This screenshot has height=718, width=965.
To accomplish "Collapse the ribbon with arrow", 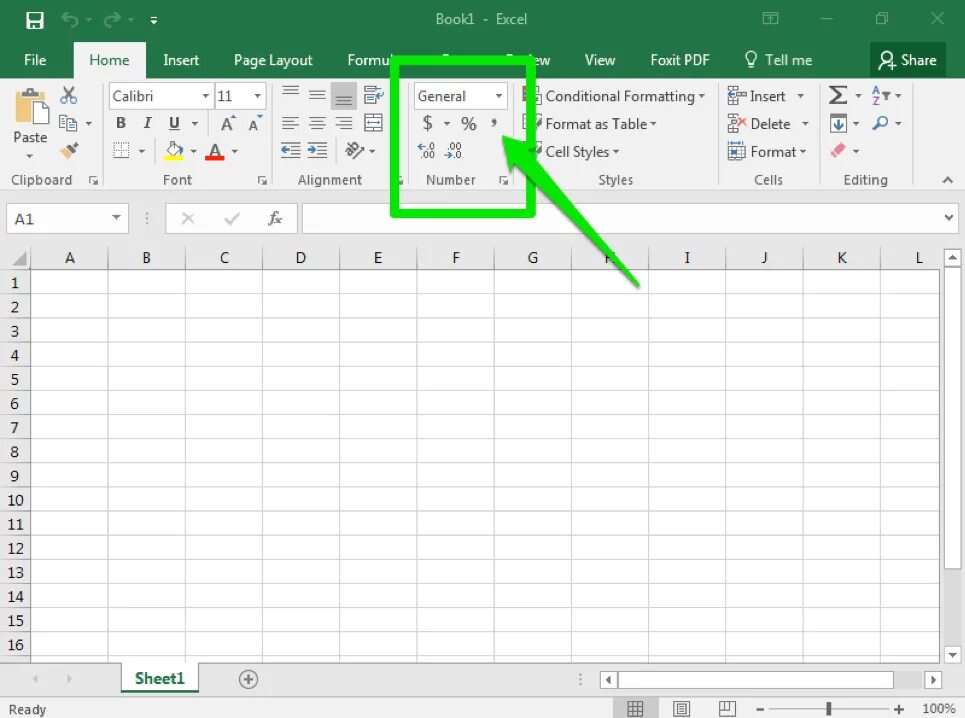I will pos(948,180).
